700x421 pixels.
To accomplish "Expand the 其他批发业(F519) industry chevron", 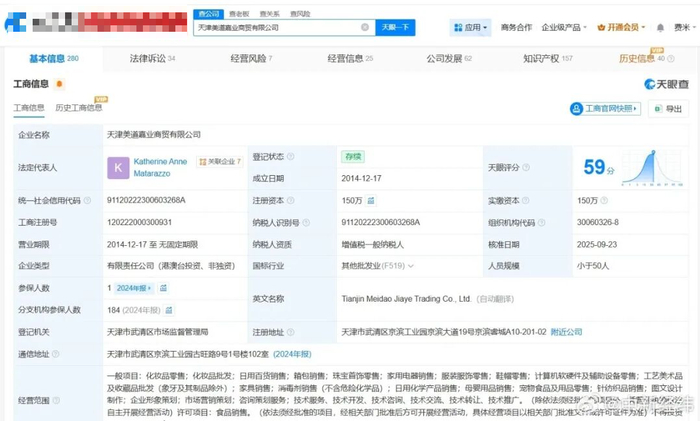I will point(411,266).
